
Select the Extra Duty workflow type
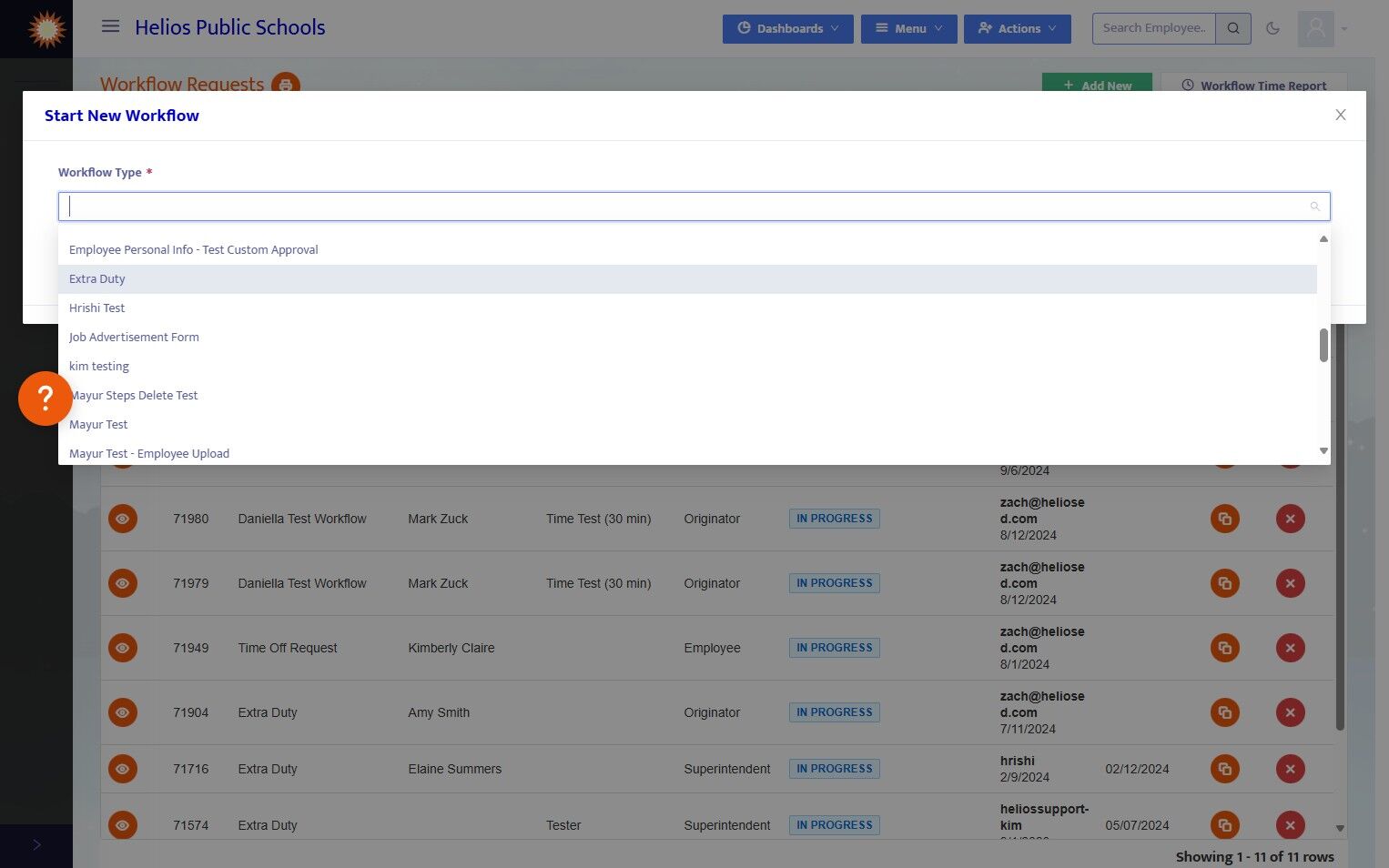[x=687, y=279]
